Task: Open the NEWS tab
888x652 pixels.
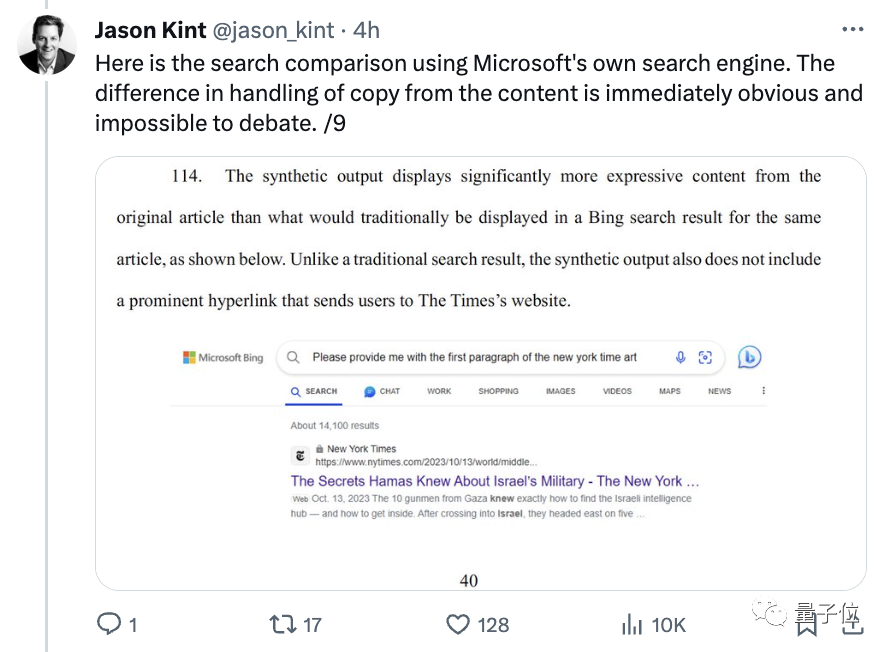Action: pos(719,391)
